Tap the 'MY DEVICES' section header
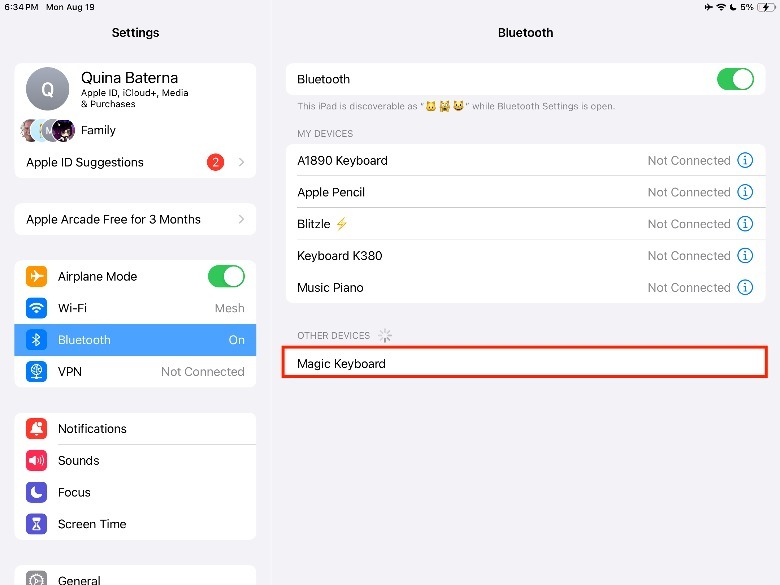This screenshot has width=780, height=585. [x=325, y=134]
